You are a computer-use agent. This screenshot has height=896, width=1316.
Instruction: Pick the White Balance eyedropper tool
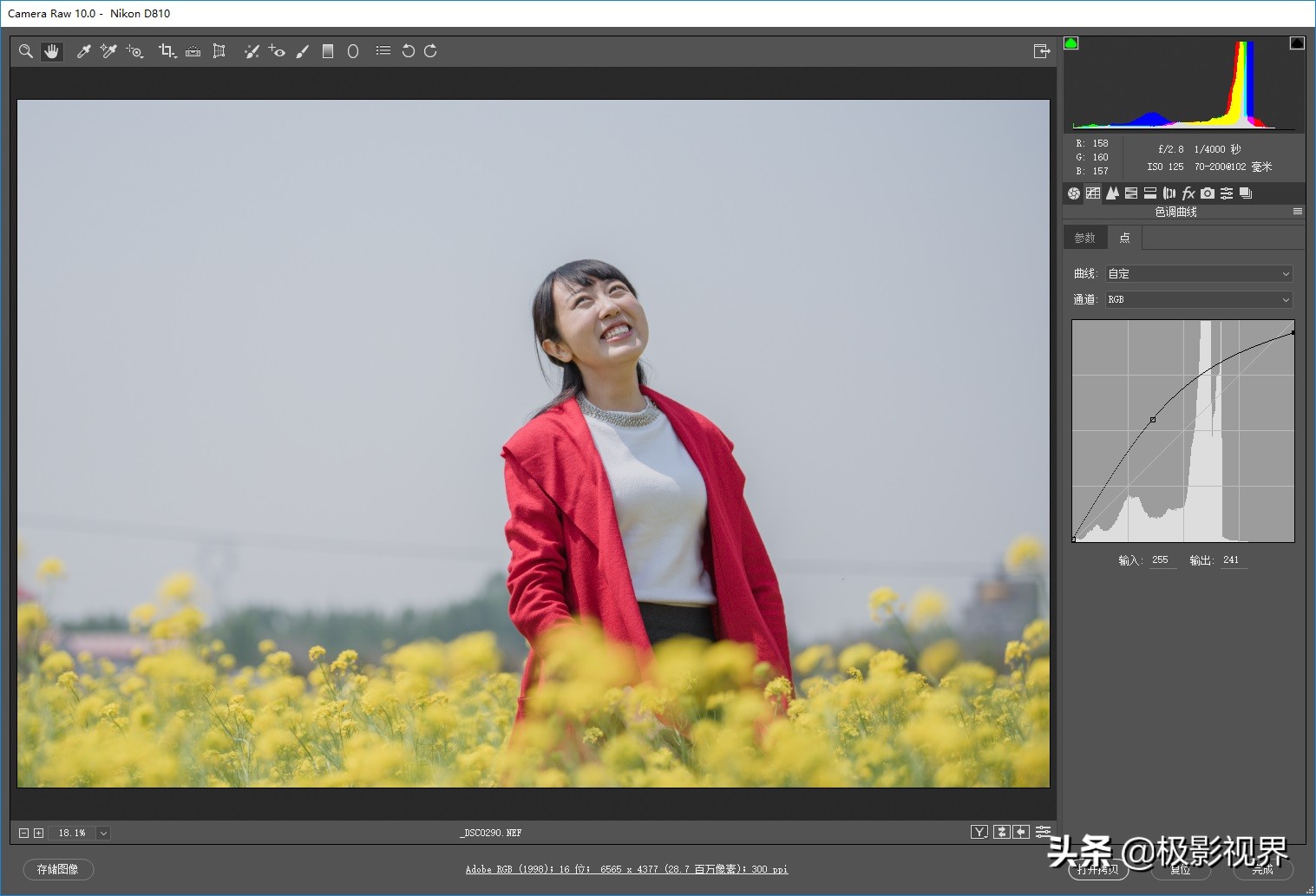coord(84,51)
